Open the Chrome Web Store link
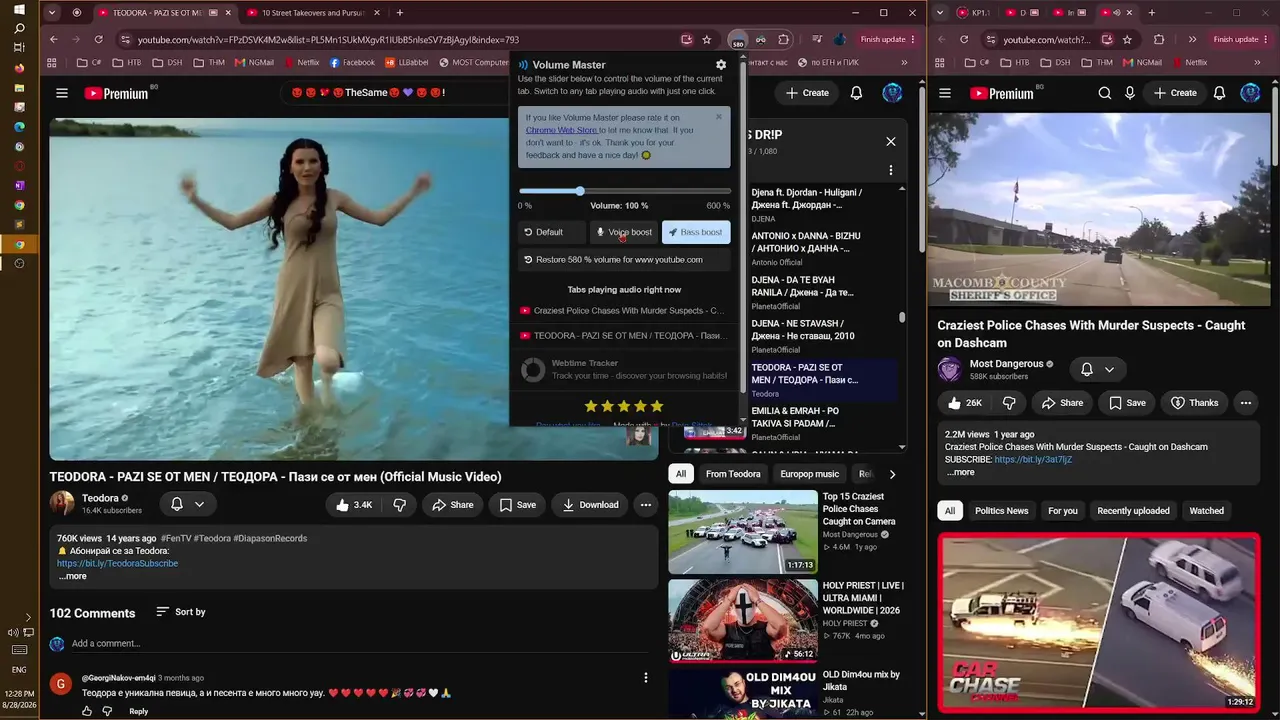The image size is (1280, 720). pos(561,130)
